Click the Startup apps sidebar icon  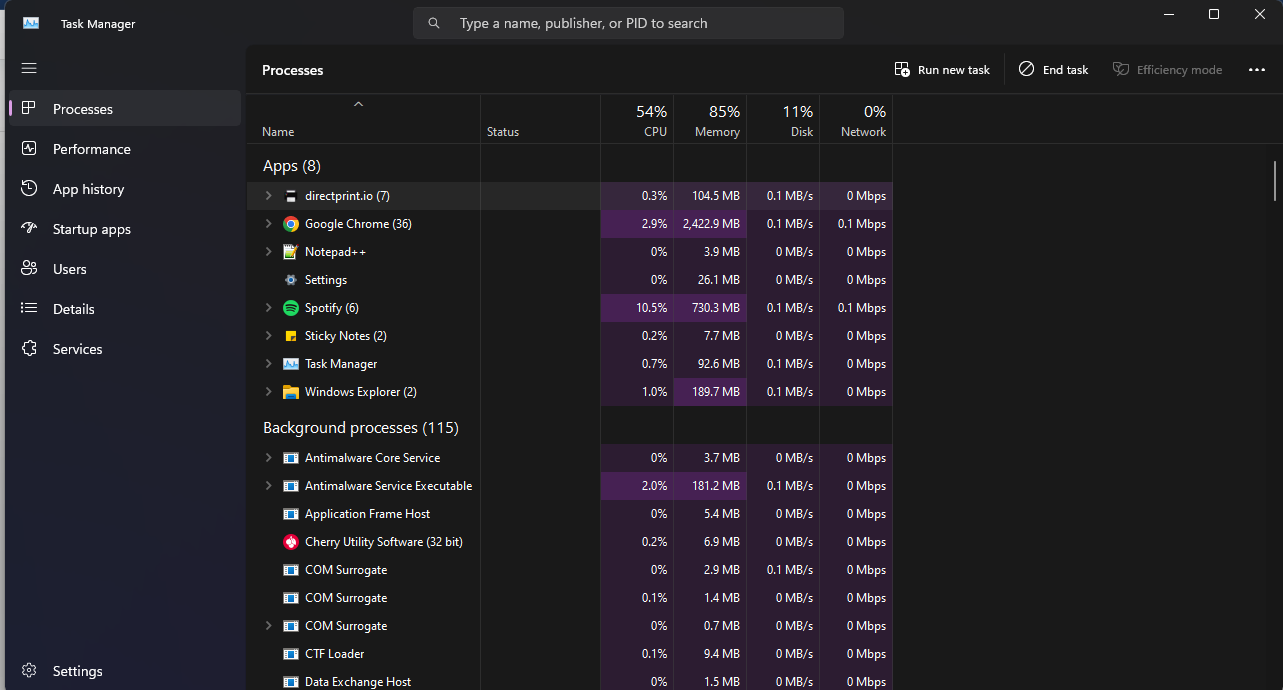(x=29, y=229)
